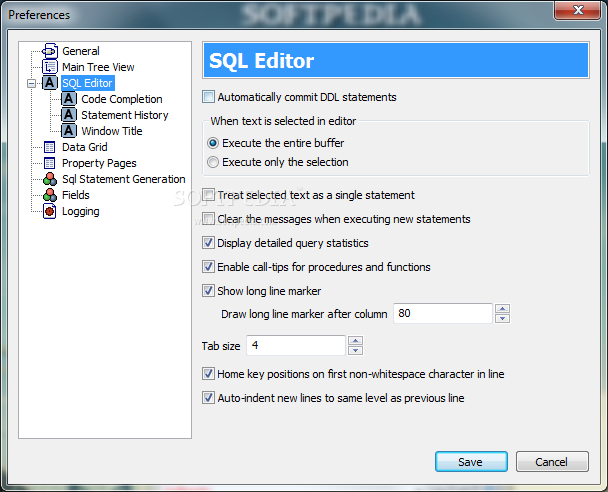Decrease the Tab size value
The image size is (608, 492).
(x=356, y=350)
